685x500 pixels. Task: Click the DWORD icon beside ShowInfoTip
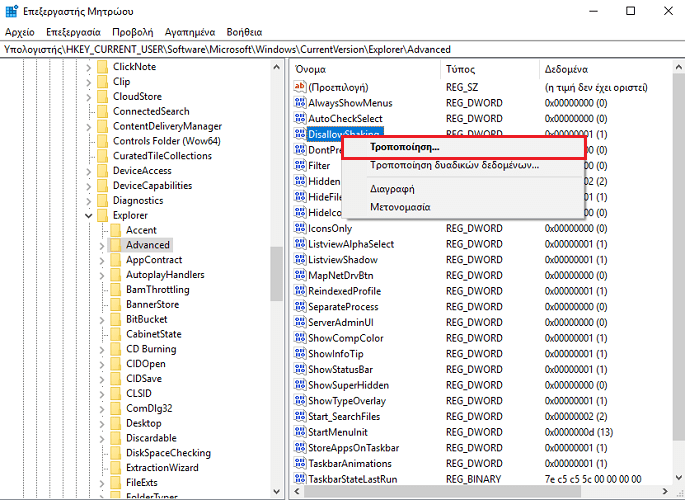point(300,354)
